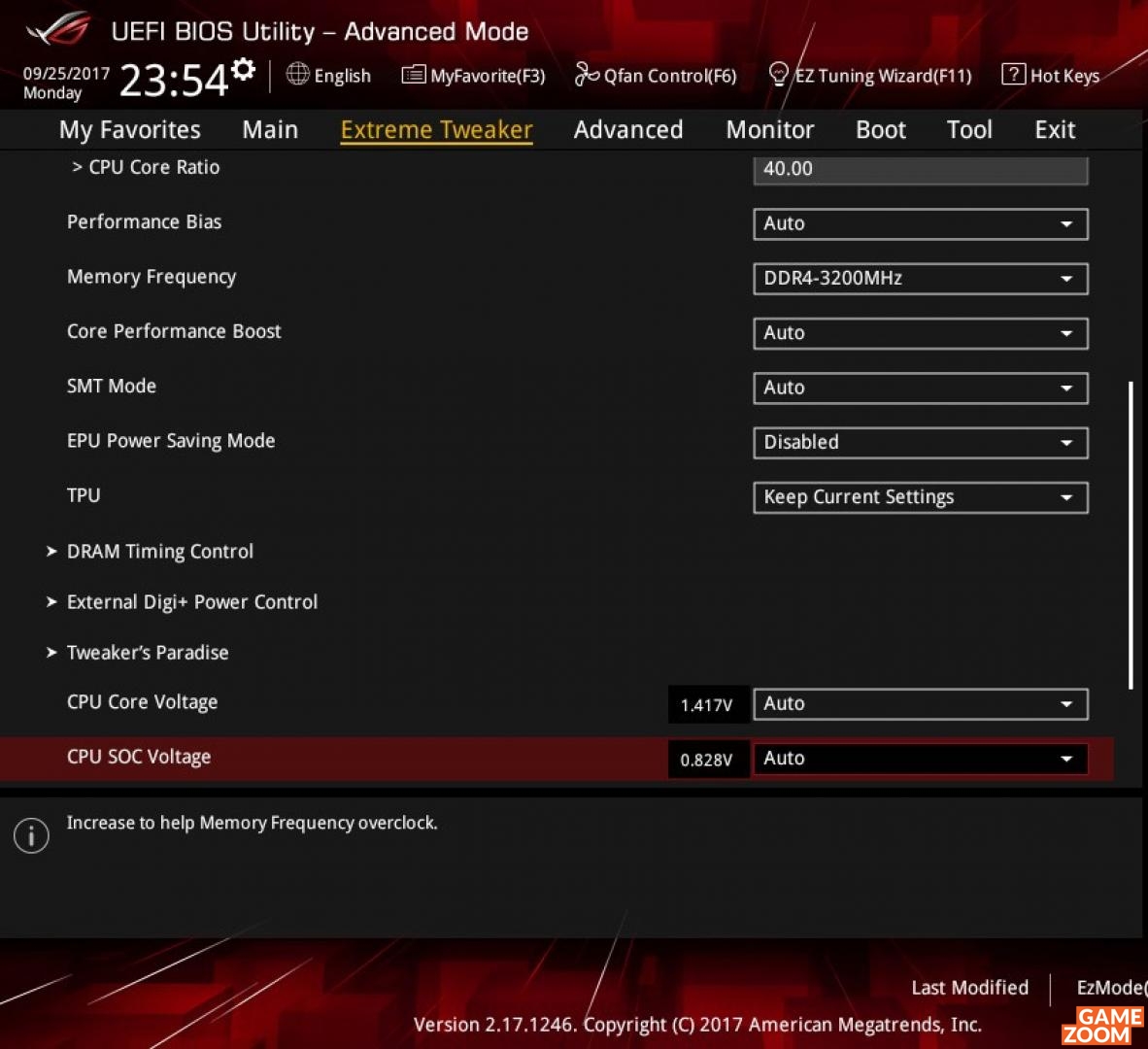Switch to EzMode at bottom right
Screen dimensions: 1148x1049
(1111, 988)
